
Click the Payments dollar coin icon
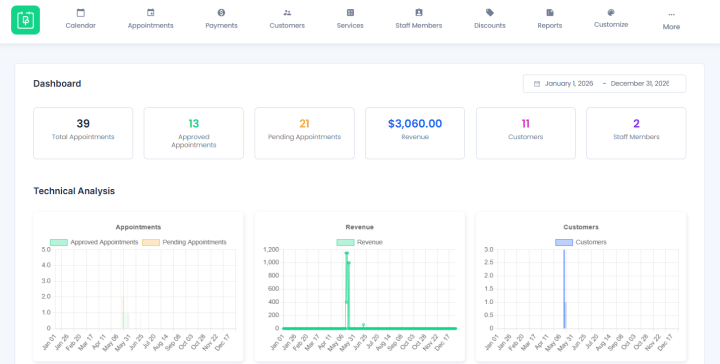pos(221,13)
